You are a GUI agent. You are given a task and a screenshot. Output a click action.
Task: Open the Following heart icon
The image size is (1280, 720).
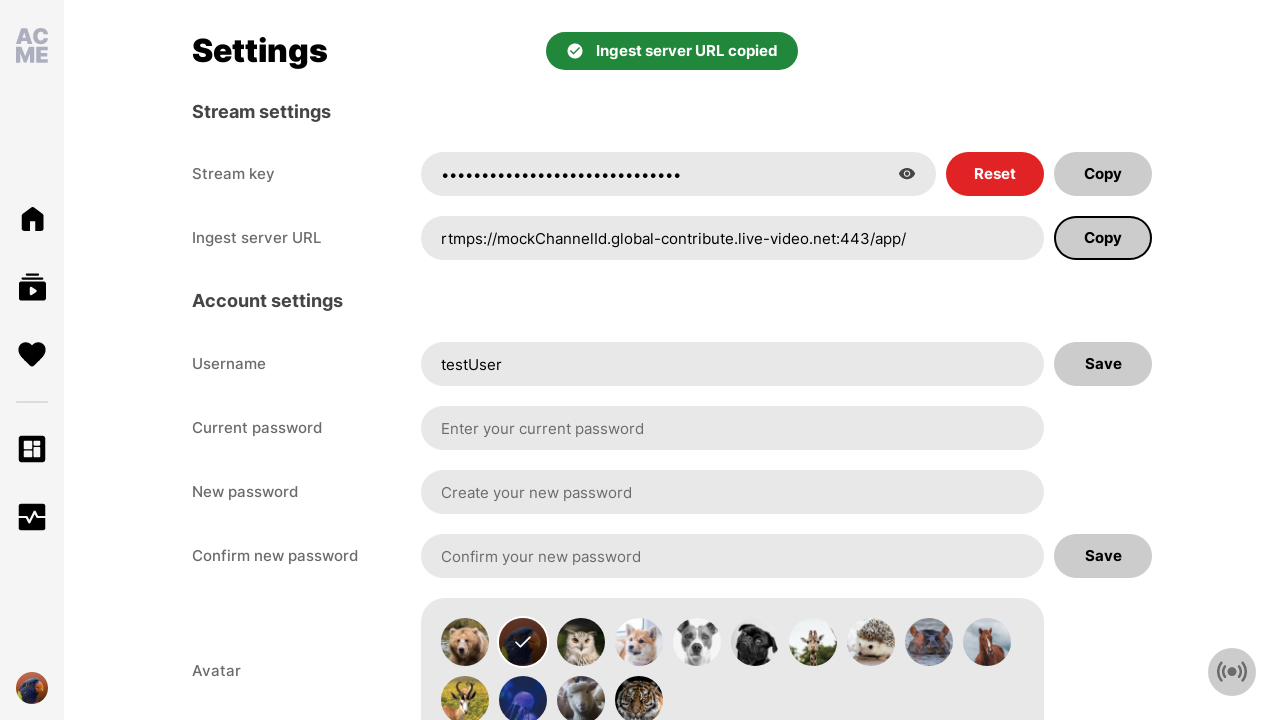coord(32,354)
